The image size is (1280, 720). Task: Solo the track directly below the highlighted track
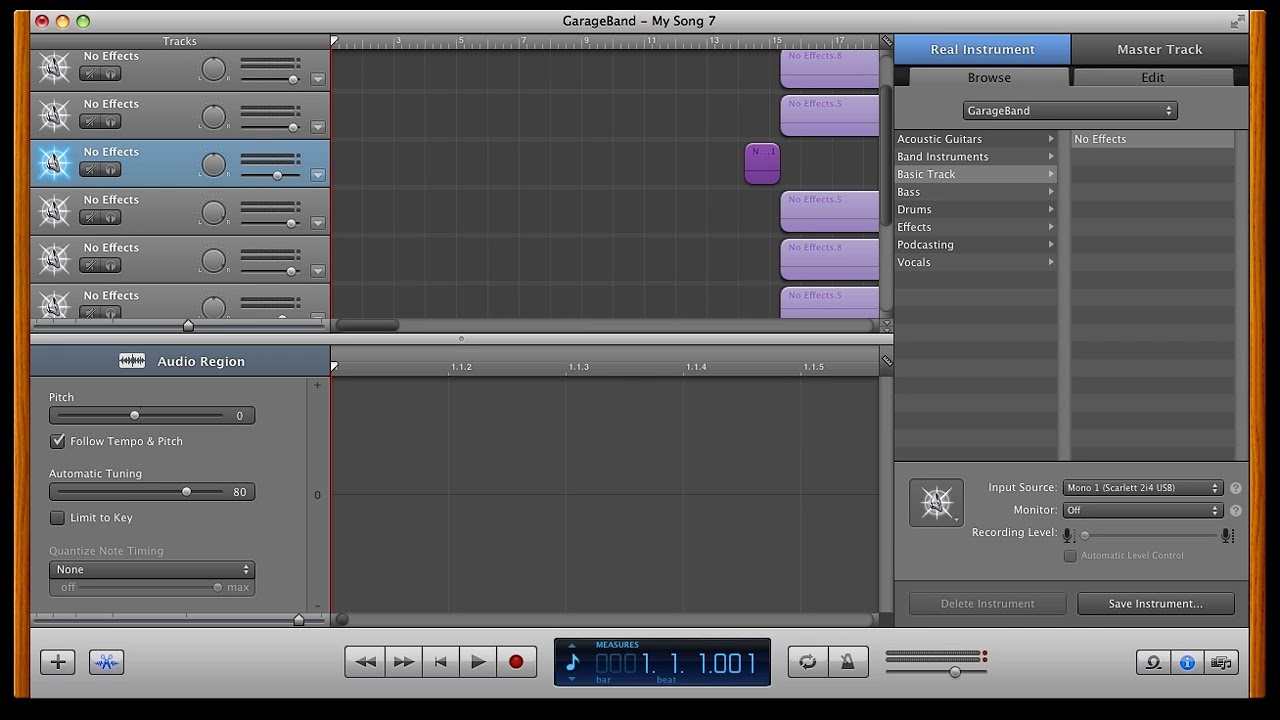(x=111, y=218)
